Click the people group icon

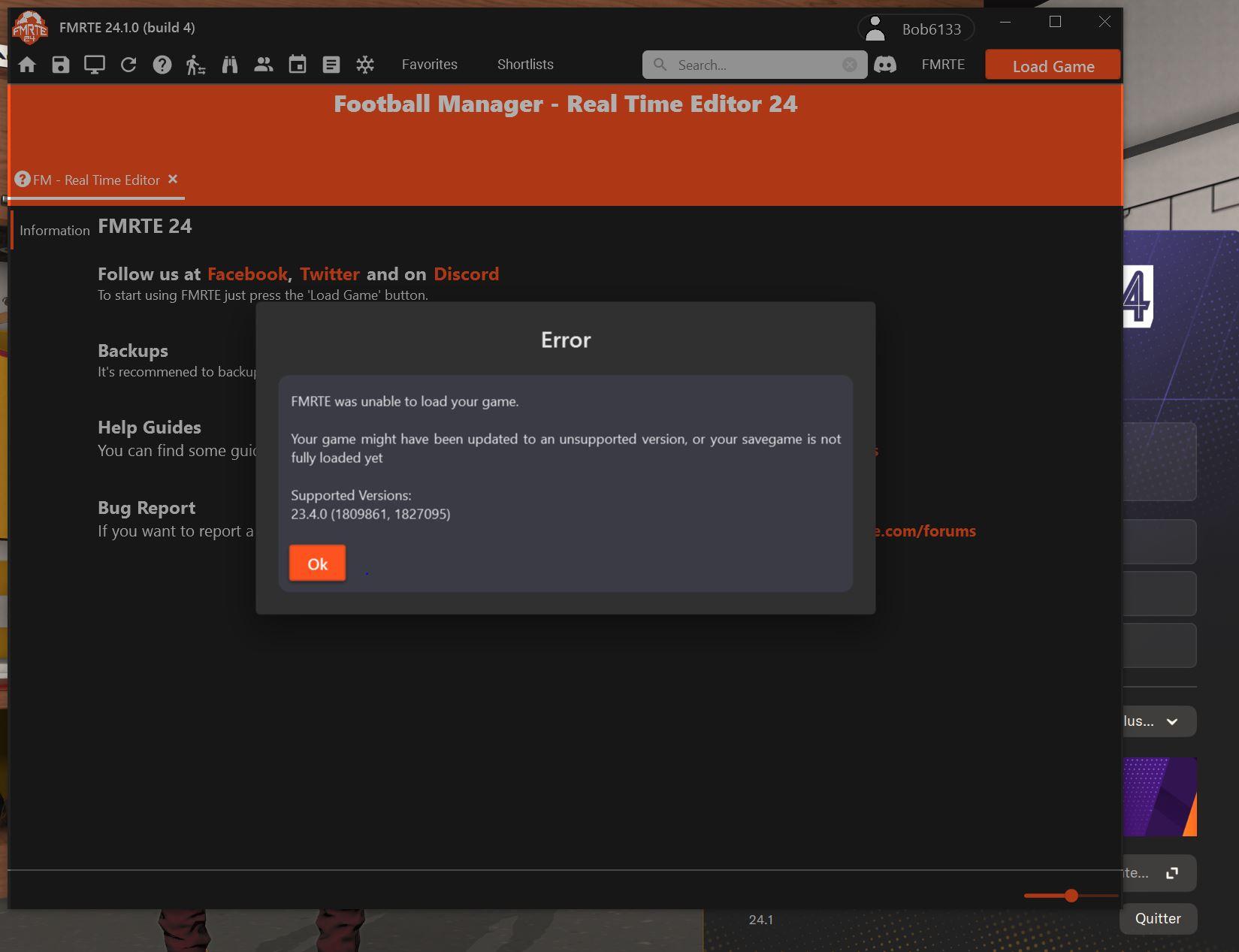click(x=264, y=65)
